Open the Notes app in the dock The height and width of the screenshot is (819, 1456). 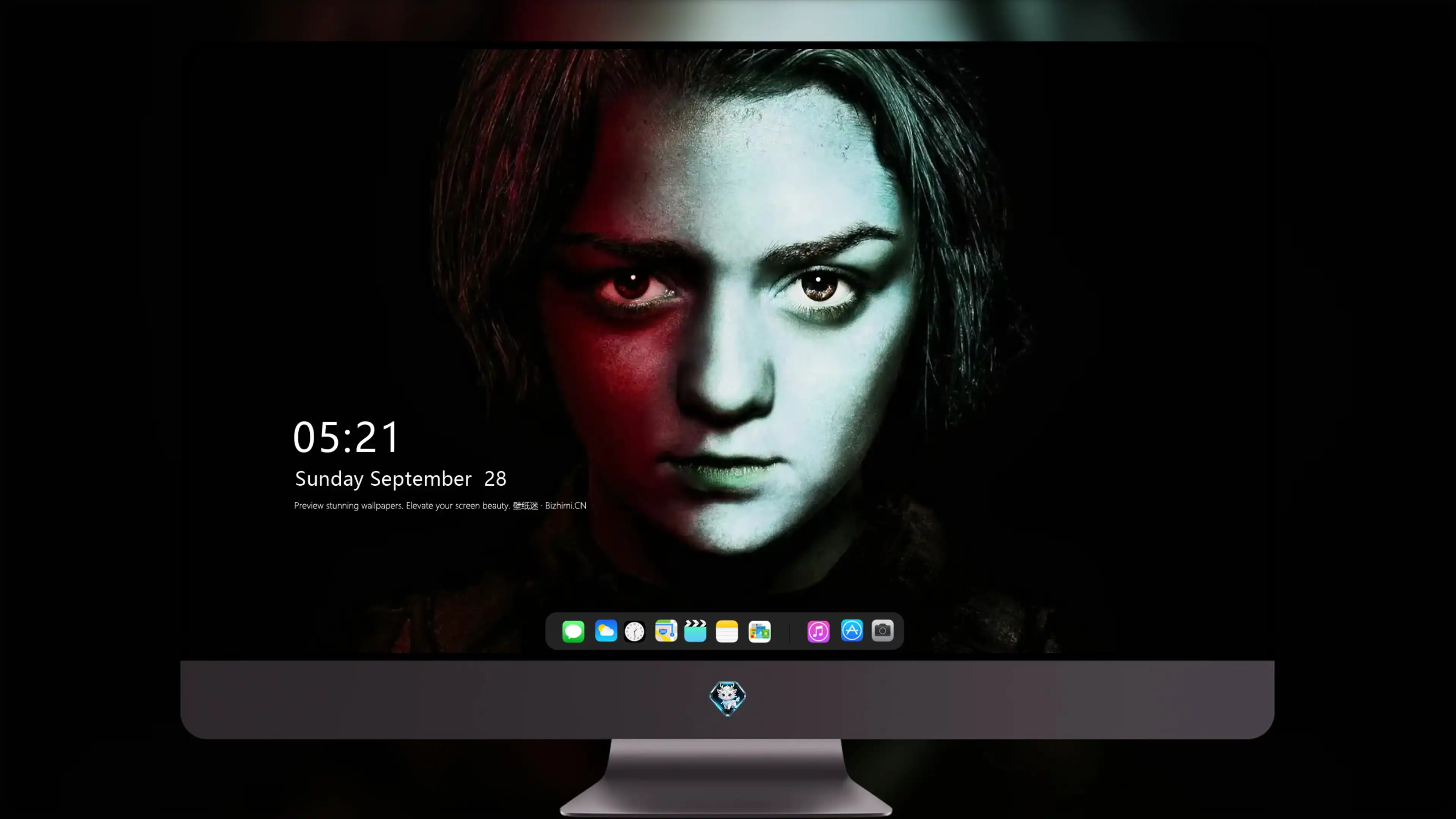click(727, 631)
